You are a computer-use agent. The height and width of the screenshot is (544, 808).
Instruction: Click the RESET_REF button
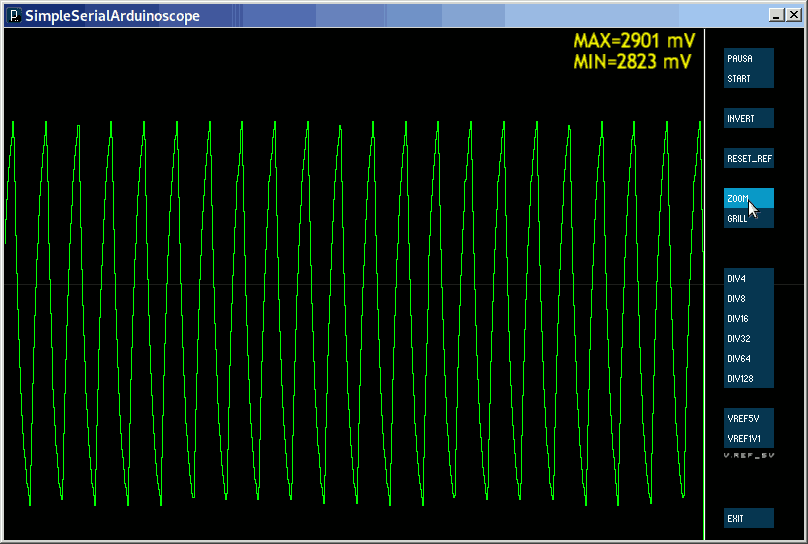click(748, 158)
